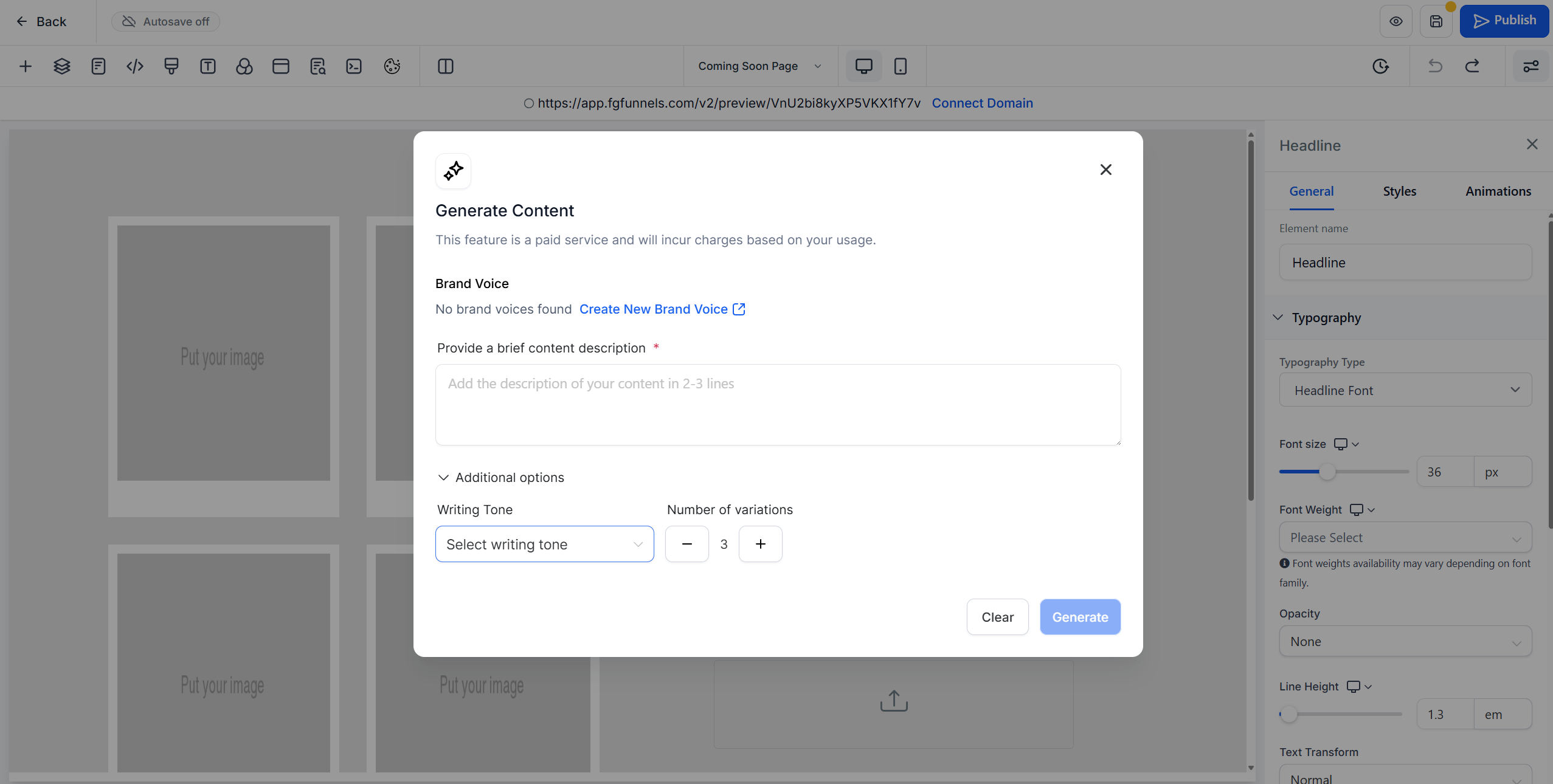The height and width of the screenshot is (784, 1553).
Task: Toggle the Autosave off switch
Action: tap(165, 21)
